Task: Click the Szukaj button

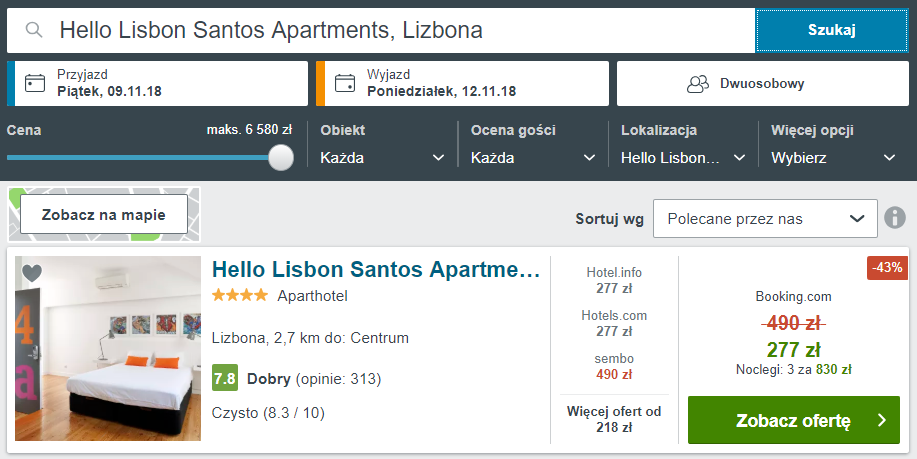Action: point(832,30)
